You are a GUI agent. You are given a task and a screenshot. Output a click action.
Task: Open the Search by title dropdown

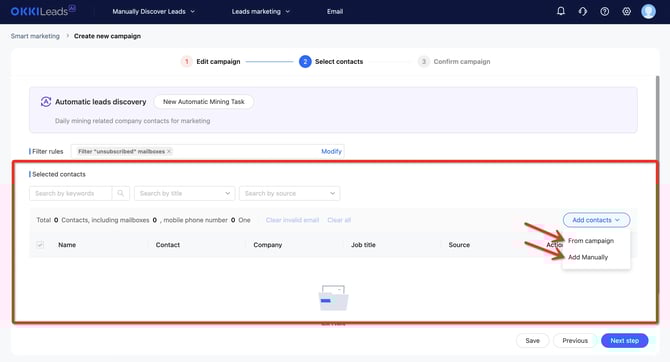[185, 193]
